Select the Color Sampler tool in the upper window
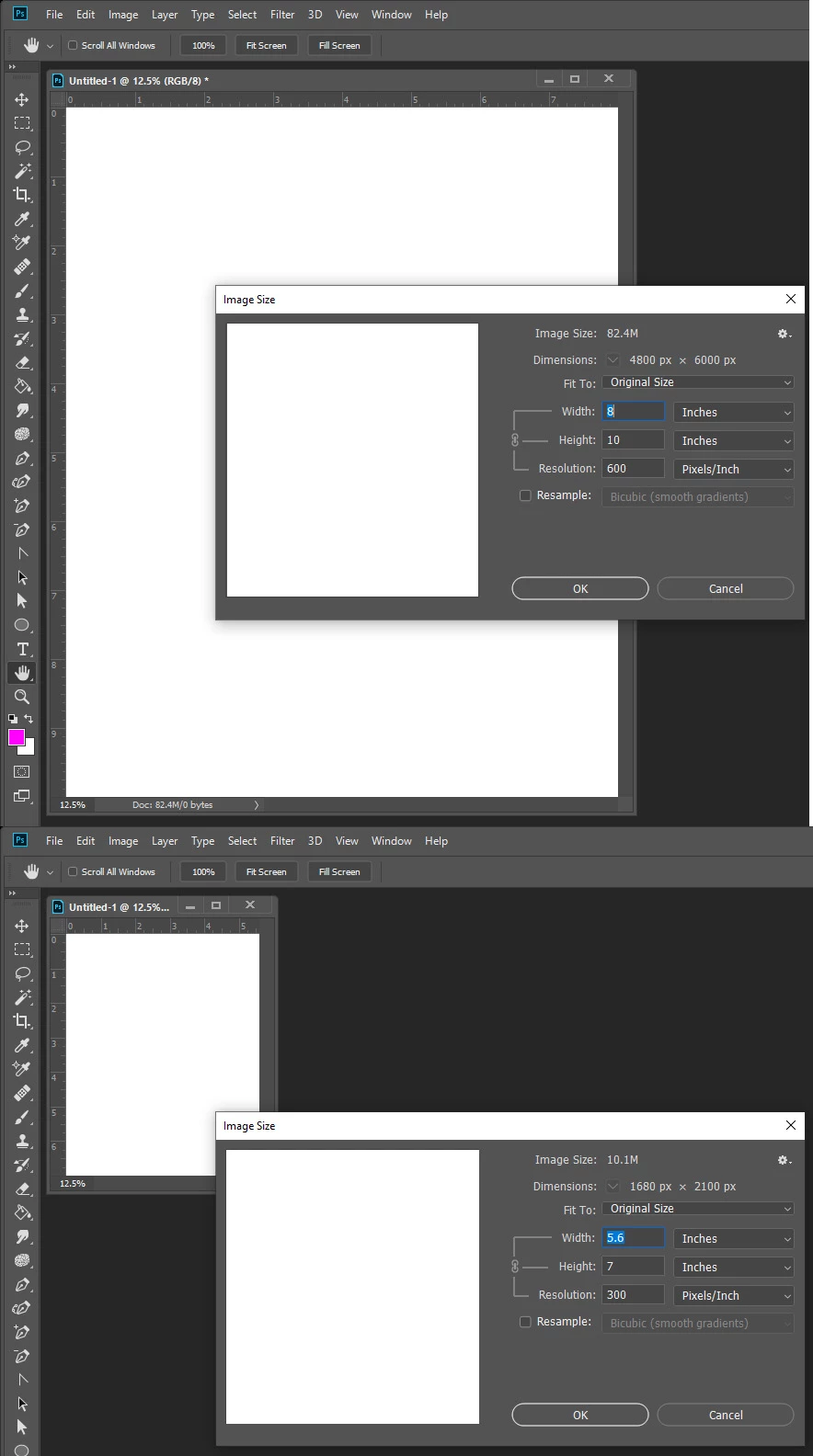Image resolution: width=813 pixels, height=1456 pixels. 22,243
